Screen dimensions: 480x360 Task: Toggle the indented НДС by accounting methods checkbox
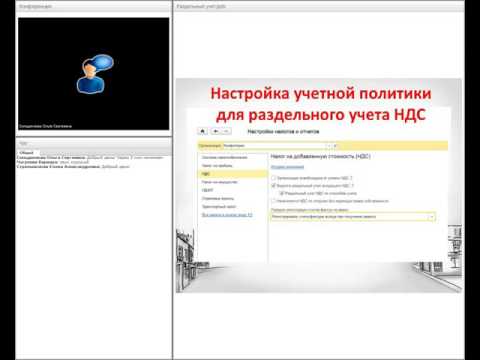[x=282, y=193]
